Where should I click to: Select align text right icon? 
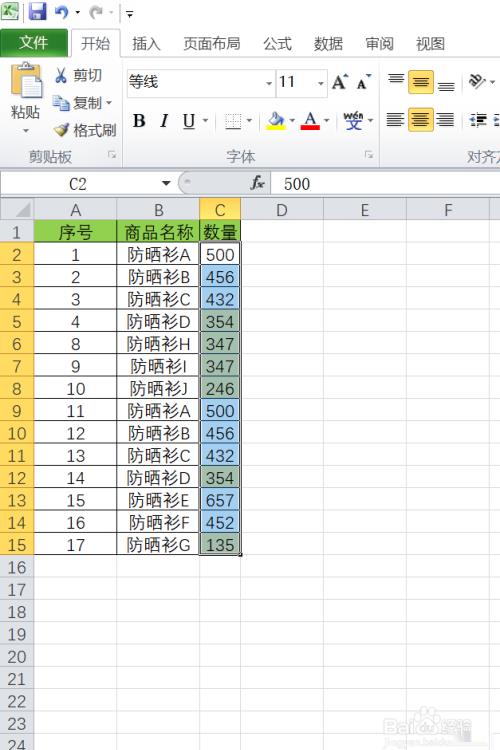pos(445,120)
